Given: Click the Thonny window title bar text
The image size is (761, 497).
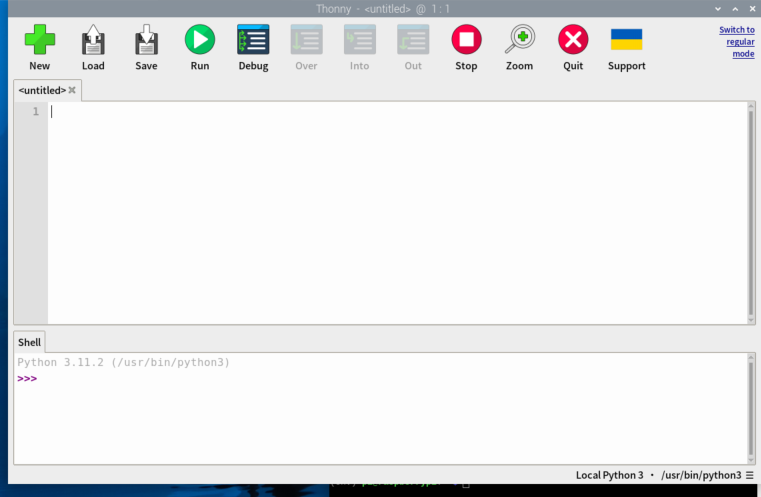Looking at the screenshot, I should [x=383, y=9].
